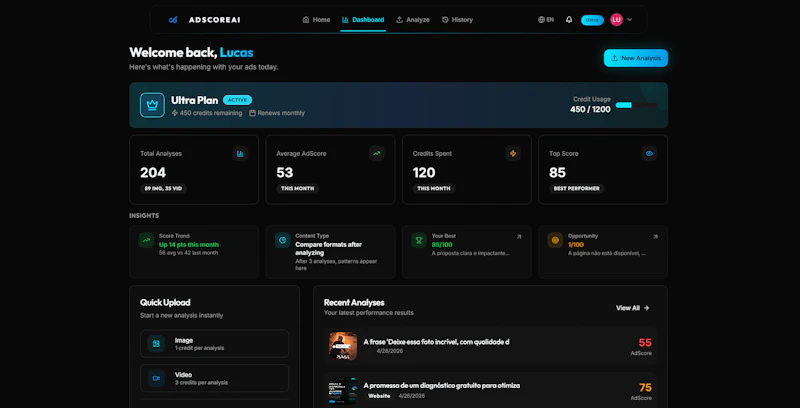Viewport: 800px width, 408px height.
Task: Go to the Analyze tab
Action: (x=413, y=20)
